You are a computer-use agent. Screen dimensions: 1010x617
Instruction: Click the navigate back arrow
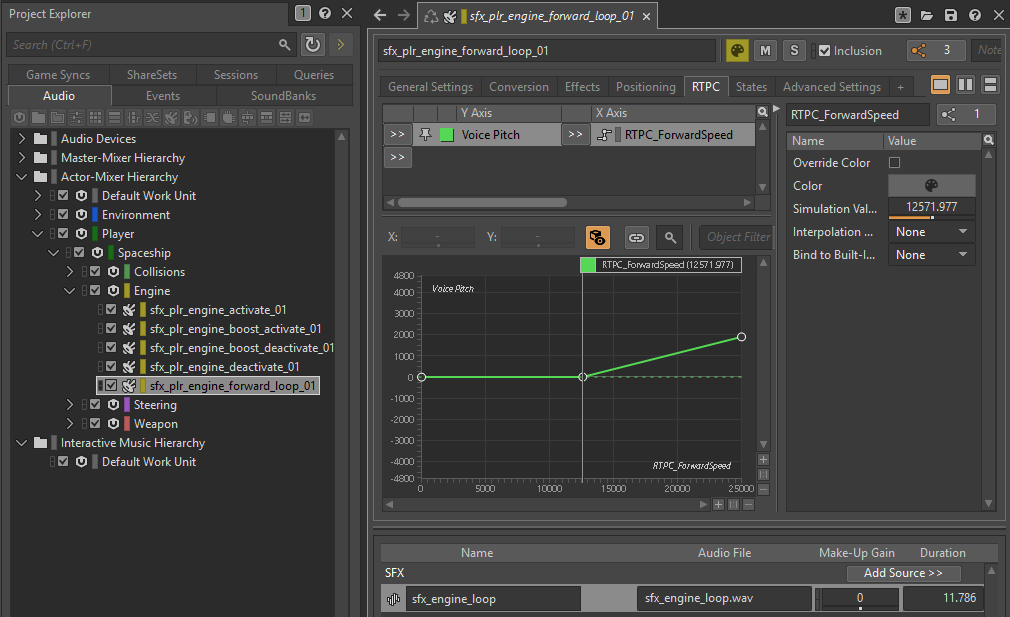point(379,15)
